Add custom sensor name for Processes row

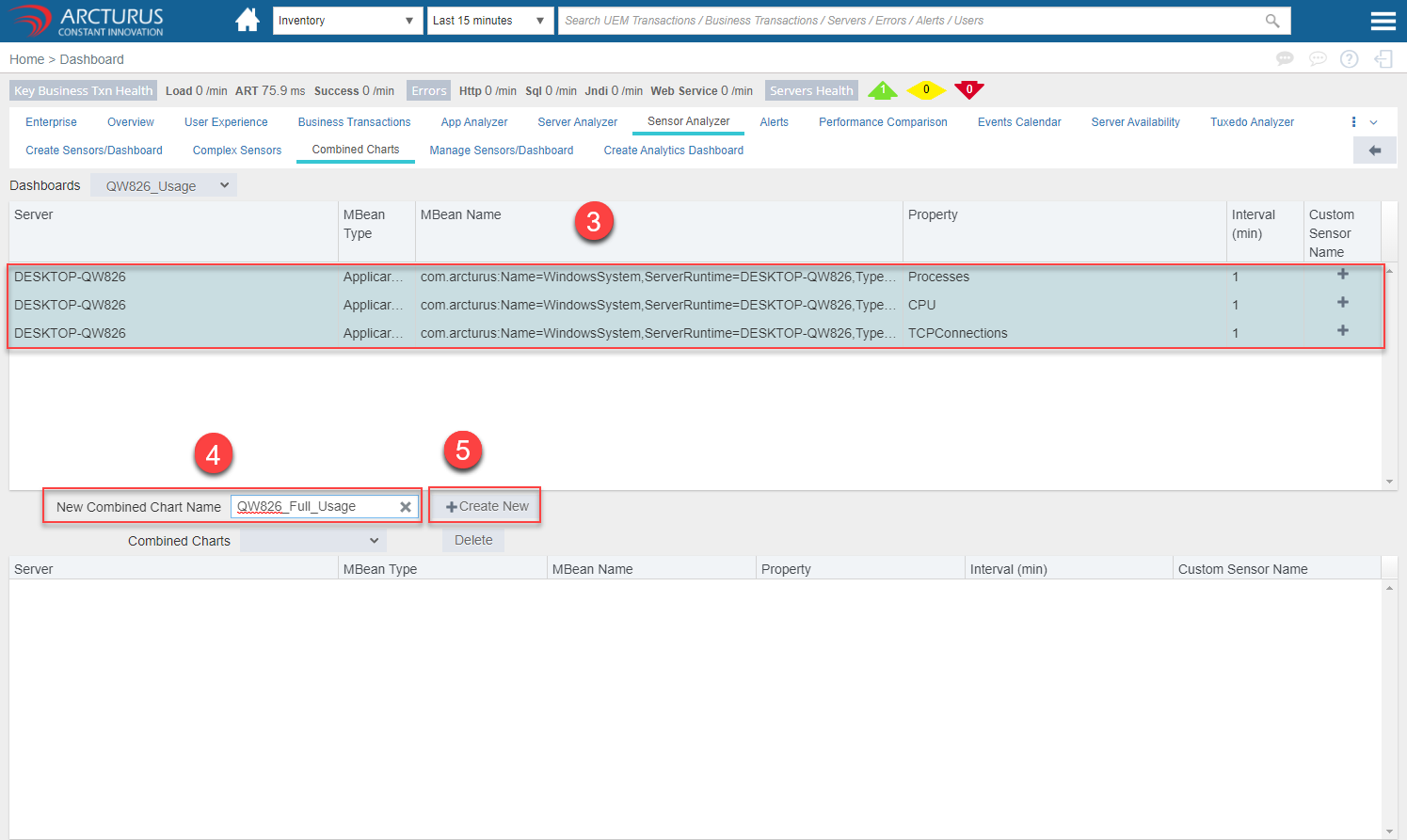click(x=1342, y=275)
